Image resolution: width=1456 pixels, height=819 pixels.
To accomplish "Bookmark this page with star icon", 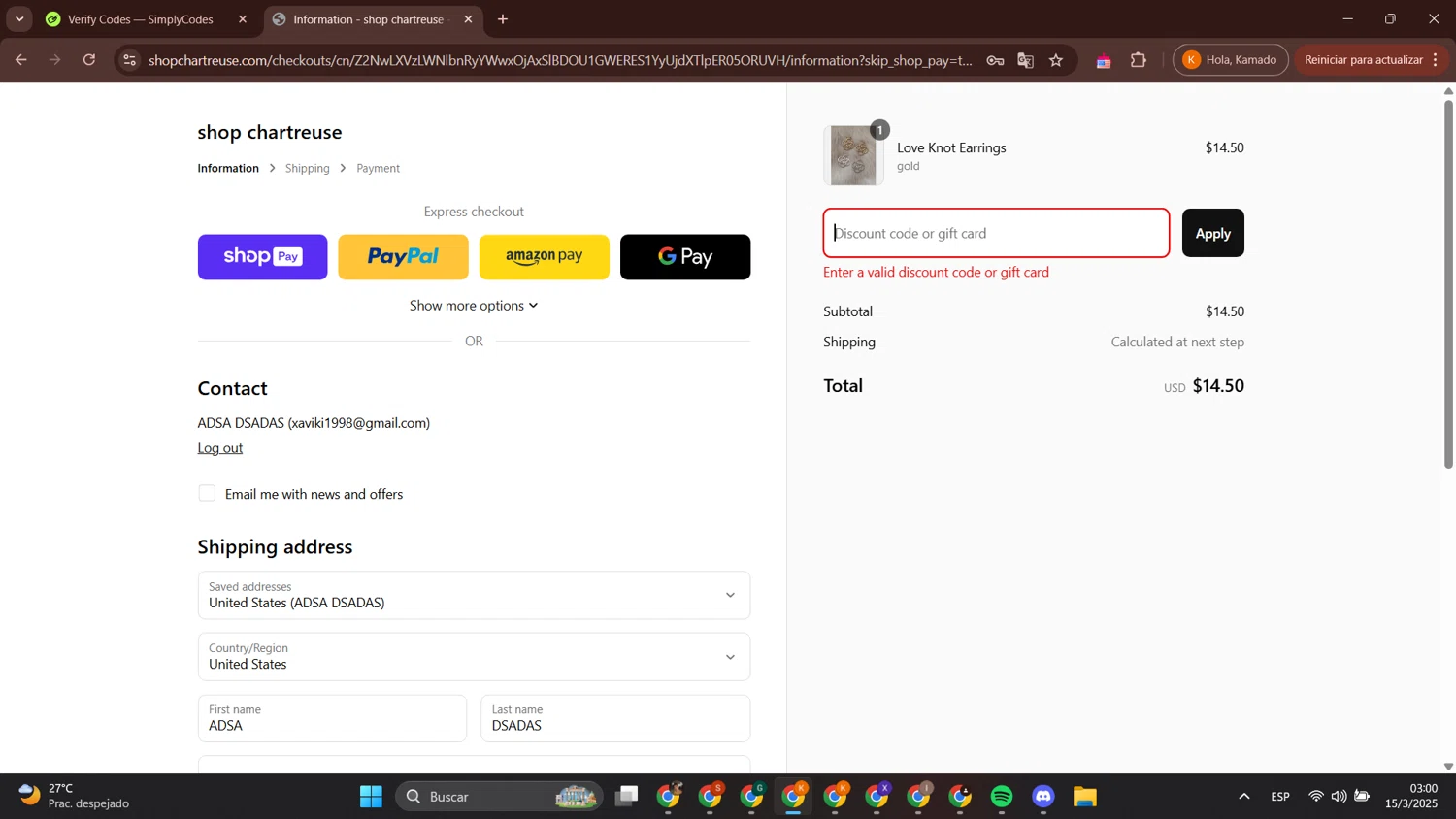I will tap(1056, 60).
